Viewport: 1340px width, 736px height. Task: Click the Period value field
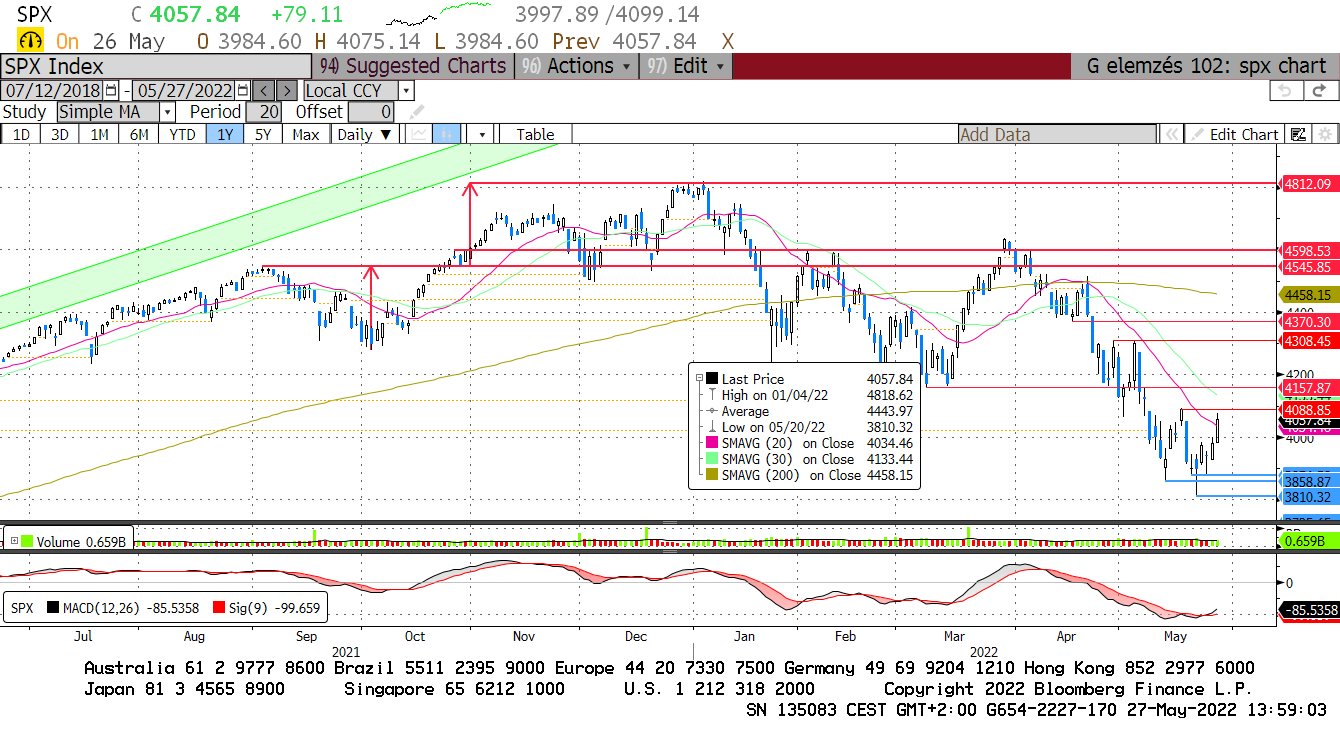pos(265,112)
